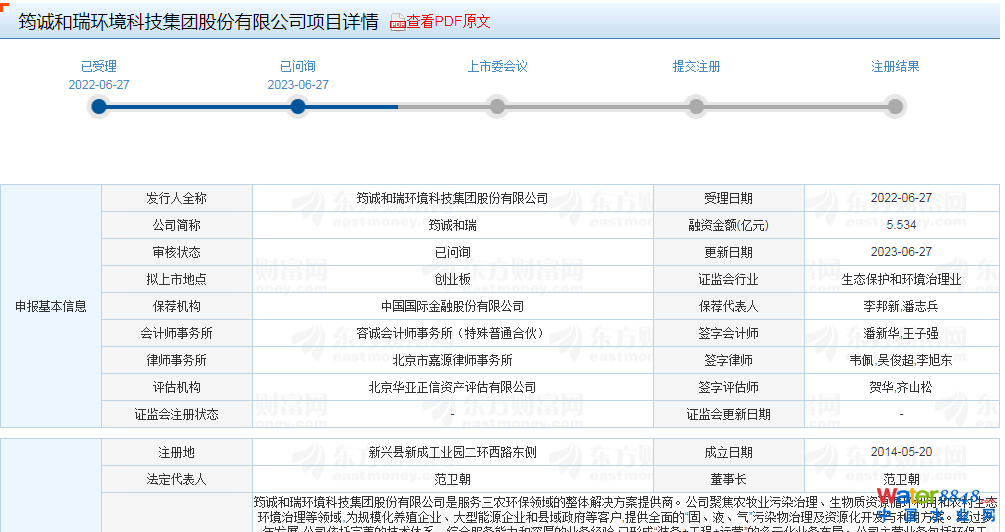Click the 上市委会议 gray timeline node

[x=497, y=106]
